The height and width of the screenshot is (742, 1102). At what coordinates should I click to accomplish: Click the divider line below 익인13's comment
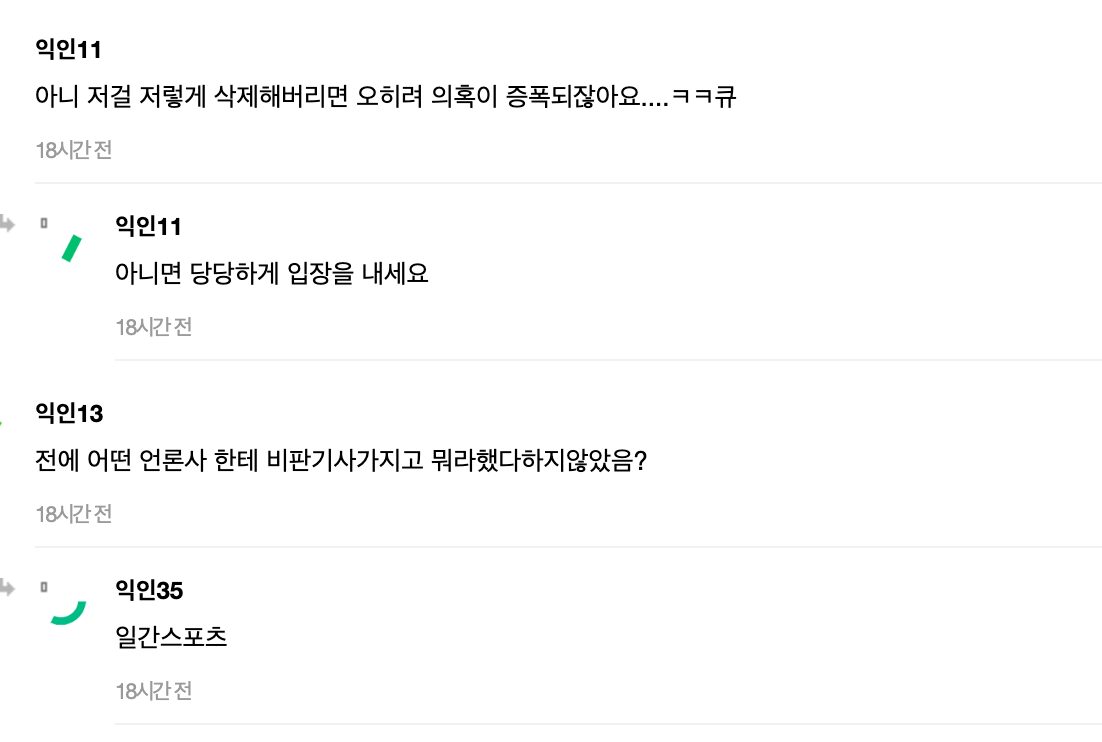click(x=568, y=547)
